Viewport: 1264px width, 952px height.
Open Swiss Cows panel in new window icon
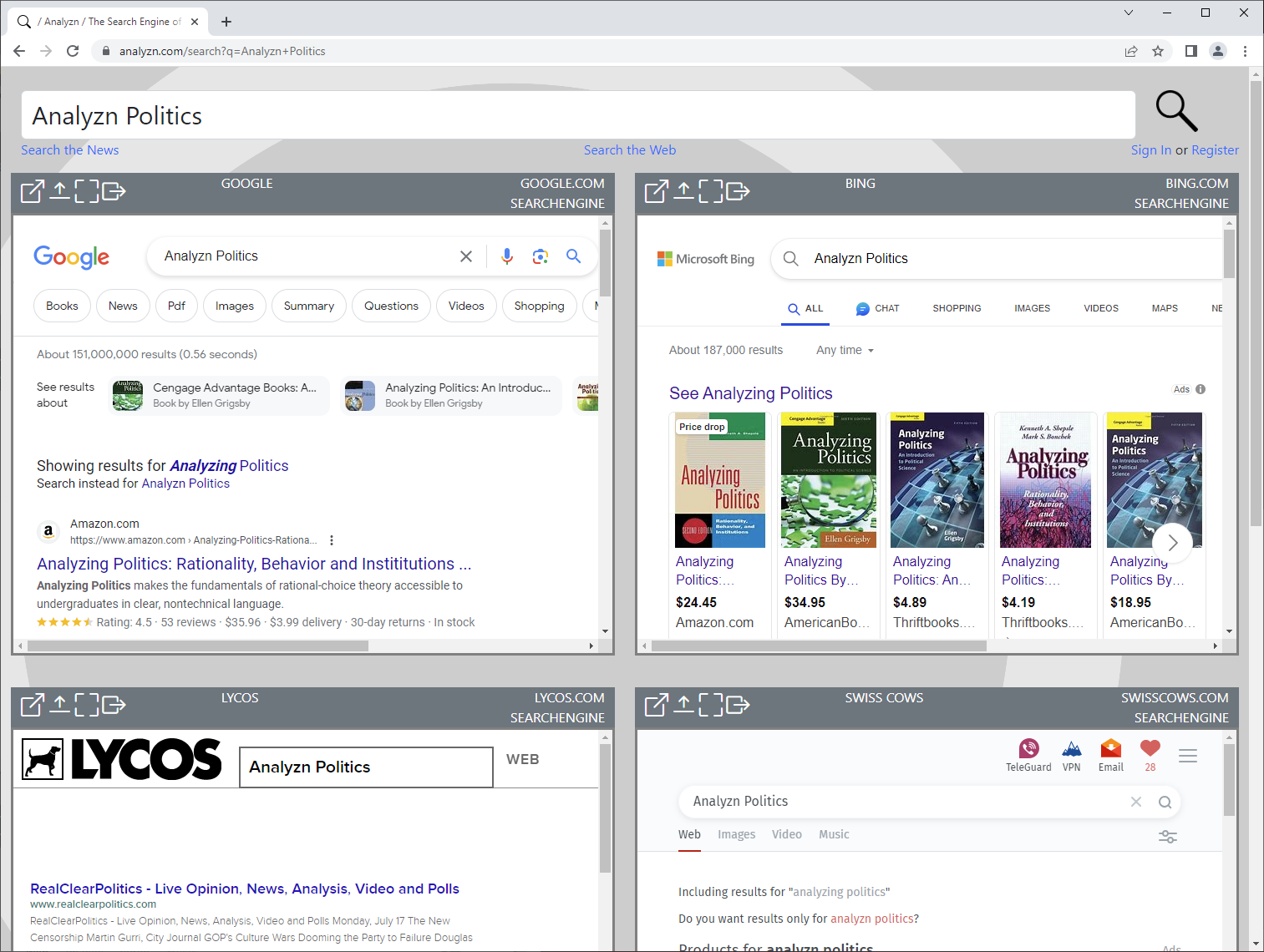coord(656,706)
